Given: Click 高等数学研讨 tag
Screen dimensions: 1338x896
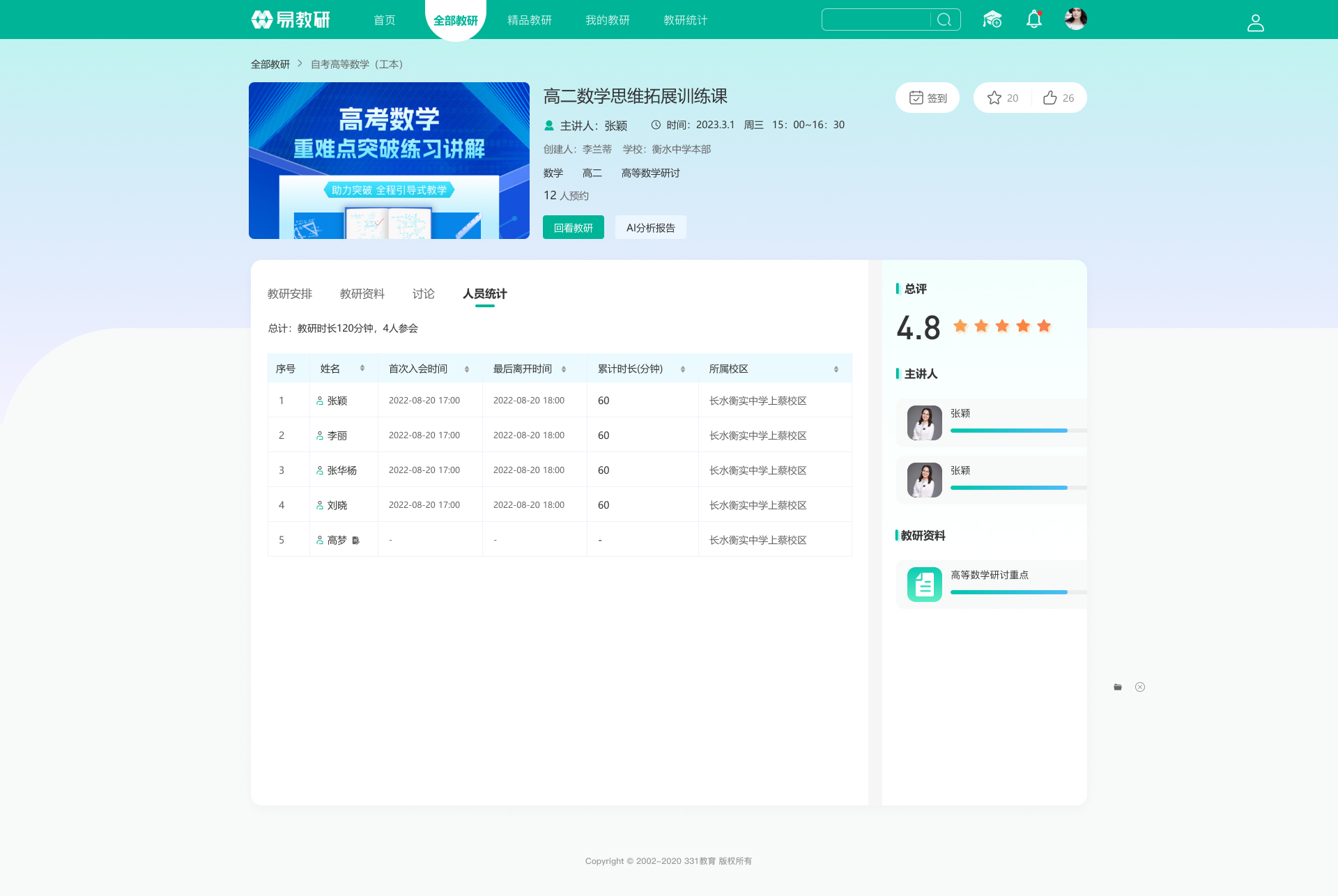Looking at the screenshot, I should click(x=651, y=173).
